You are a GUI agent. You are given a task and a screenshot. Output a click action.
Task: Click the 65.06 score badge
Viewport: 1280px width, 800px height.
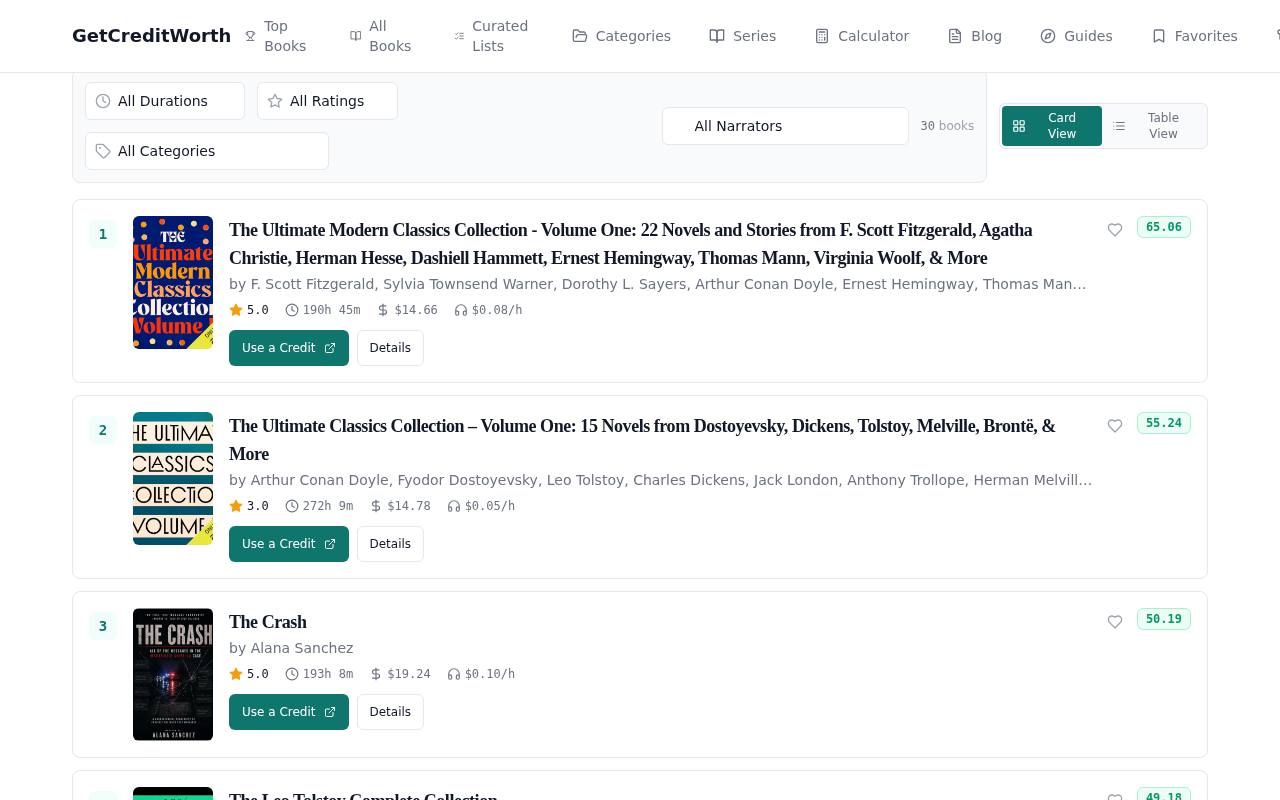[x=1164, y=227]
